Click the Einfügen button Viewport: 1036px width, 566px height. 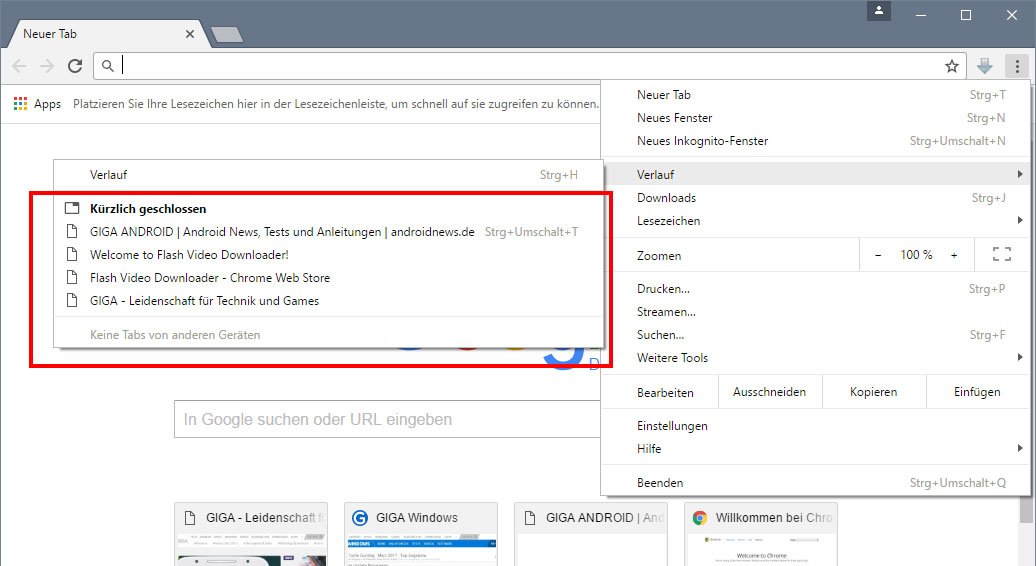click(977, 392)
